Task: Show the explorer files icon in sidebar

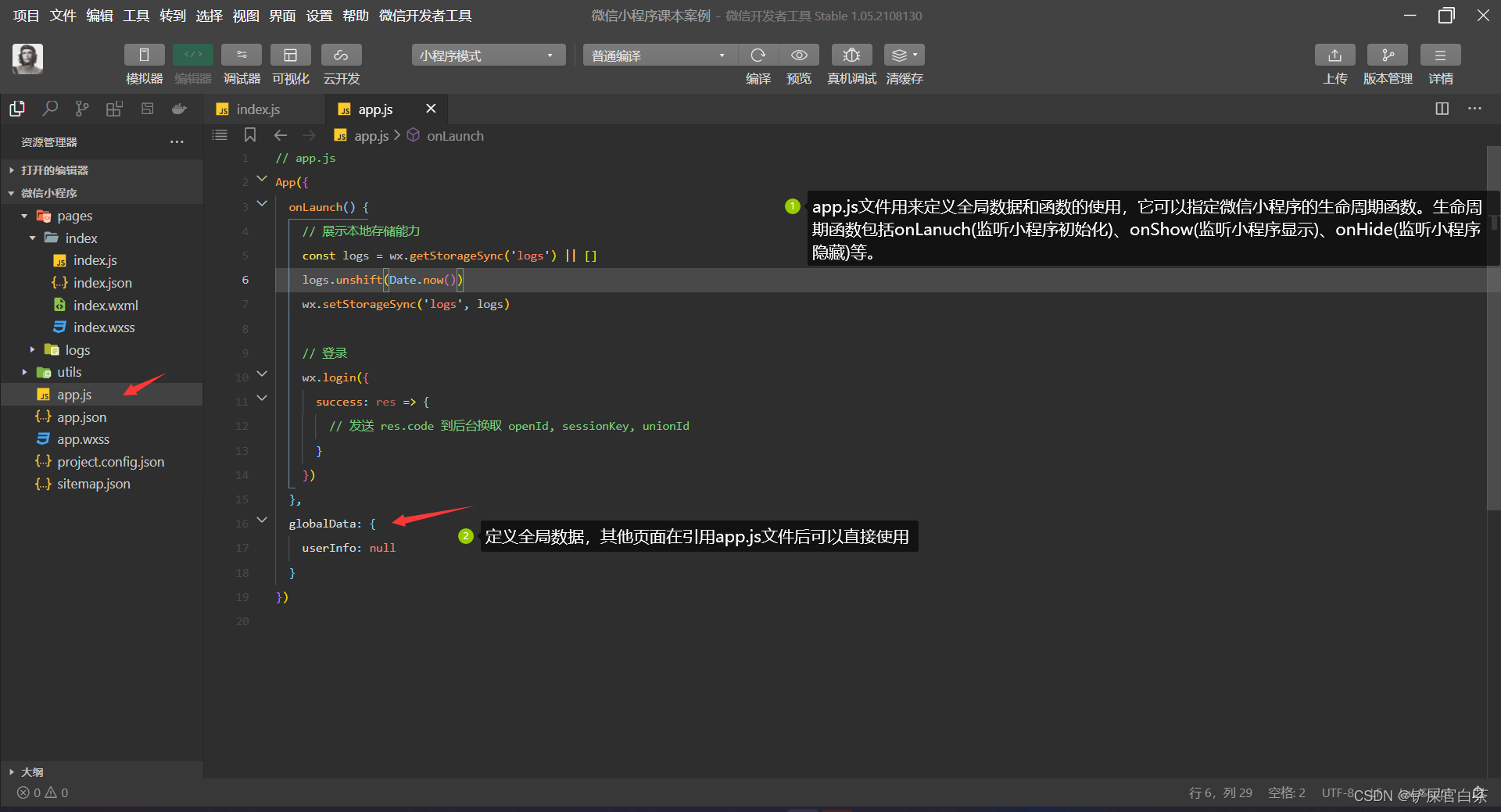Action: (17, 109)
